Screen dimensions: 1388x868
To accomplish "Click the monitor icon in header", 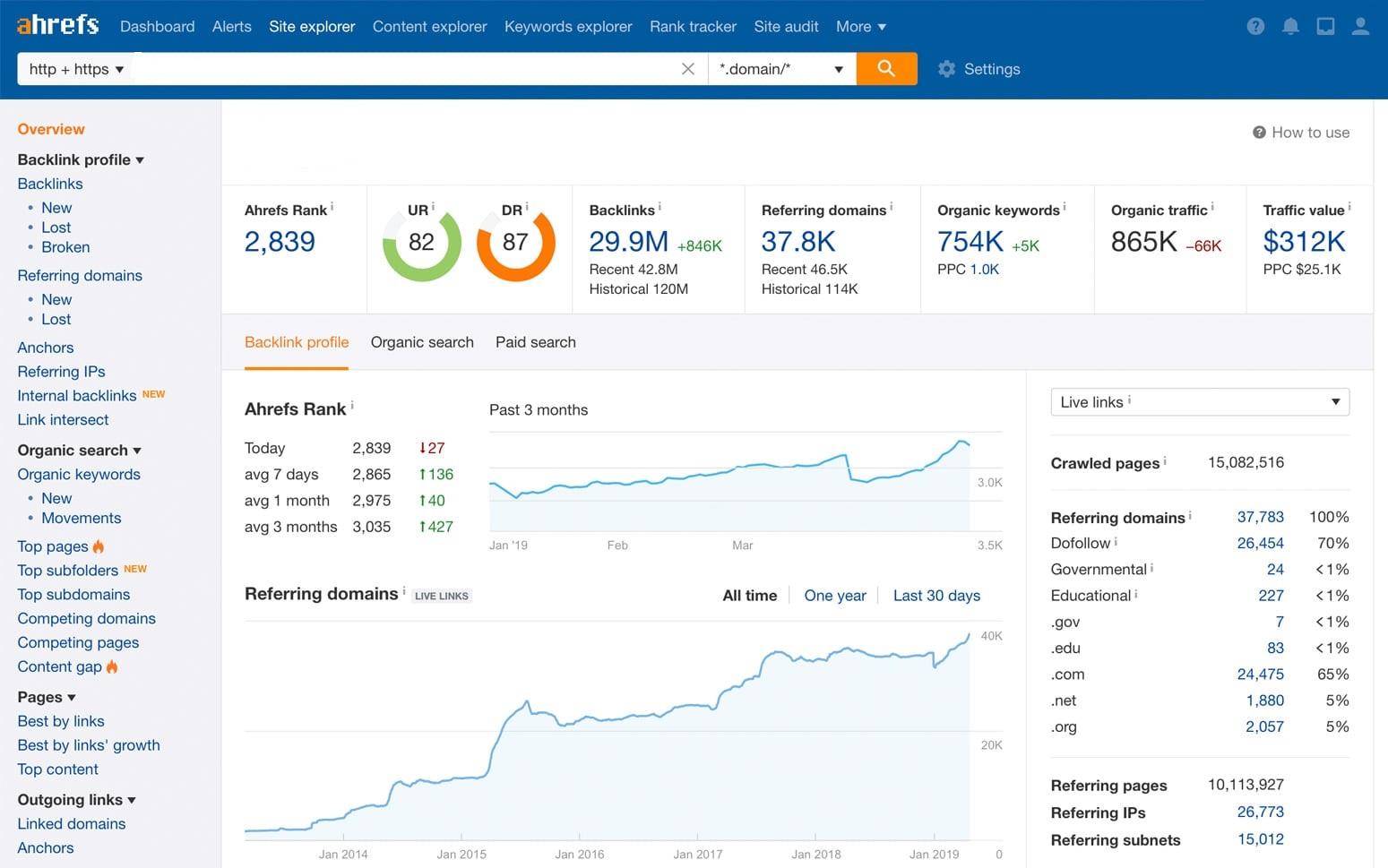I will pos(1325,27).
